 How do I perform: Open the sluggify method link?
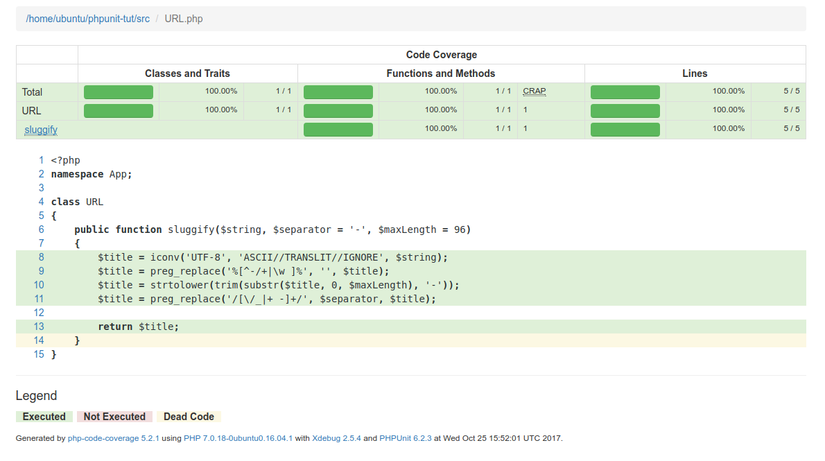pos(41,130)
